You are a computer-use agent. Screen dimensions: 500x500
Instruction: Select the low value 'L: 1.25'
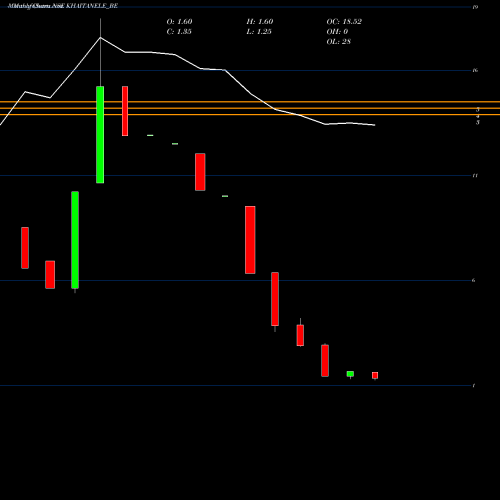(x=259, y=32)
